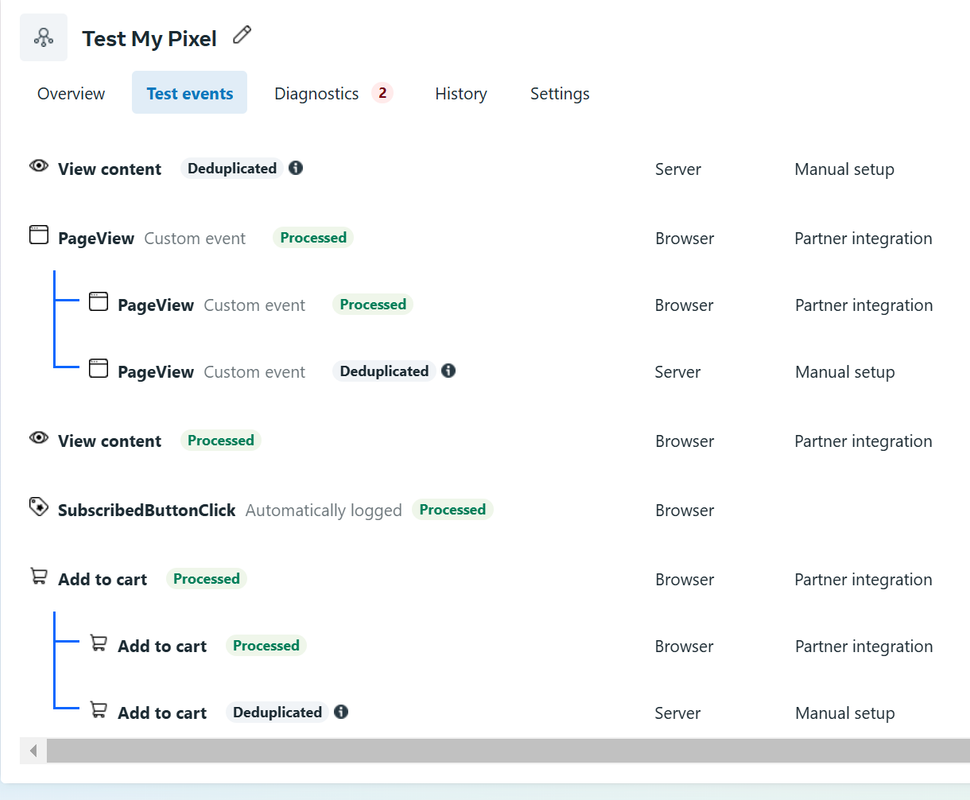Click the cart icon of the parent Add to cart
This screenshot has width=970, height=800.
coord(39,577)
